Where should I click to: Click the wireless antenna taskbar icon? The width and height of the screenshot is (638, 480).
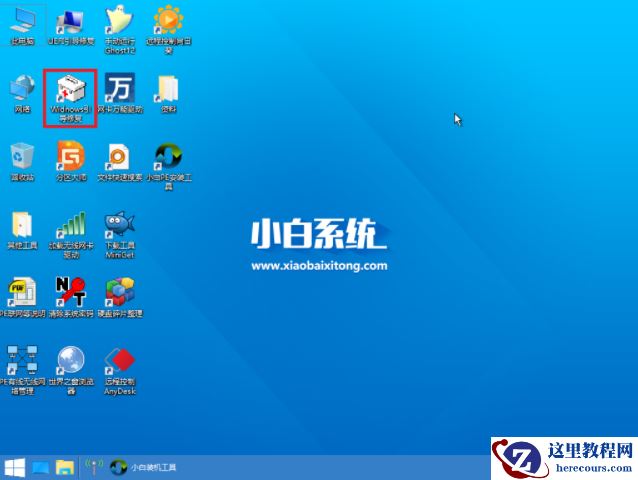[x=94, y=467]
